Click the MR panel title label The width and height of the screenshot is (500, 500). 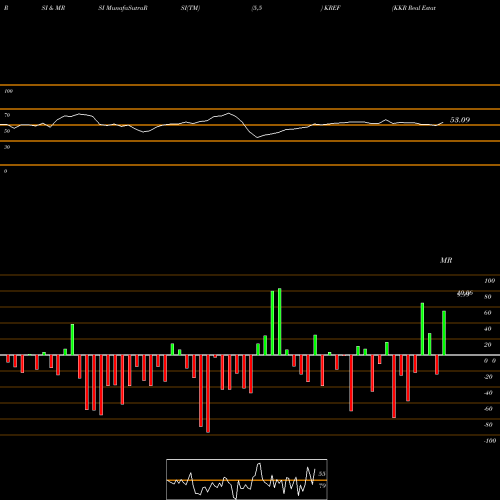click(x=446, y=260)
